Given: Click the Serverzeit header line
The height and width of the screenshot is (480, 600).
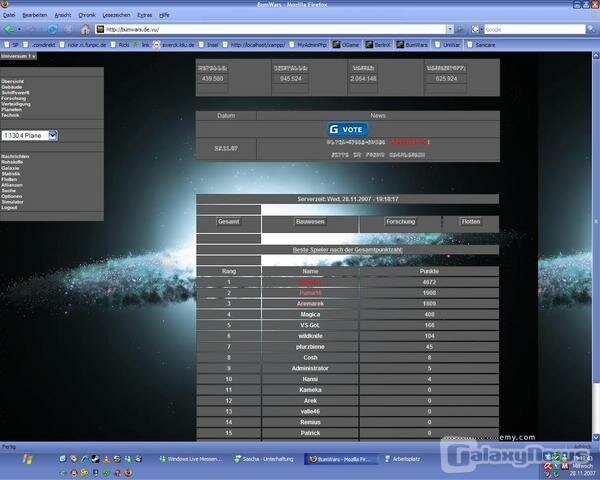Looking at the screenshot, I should click(347, 199).
